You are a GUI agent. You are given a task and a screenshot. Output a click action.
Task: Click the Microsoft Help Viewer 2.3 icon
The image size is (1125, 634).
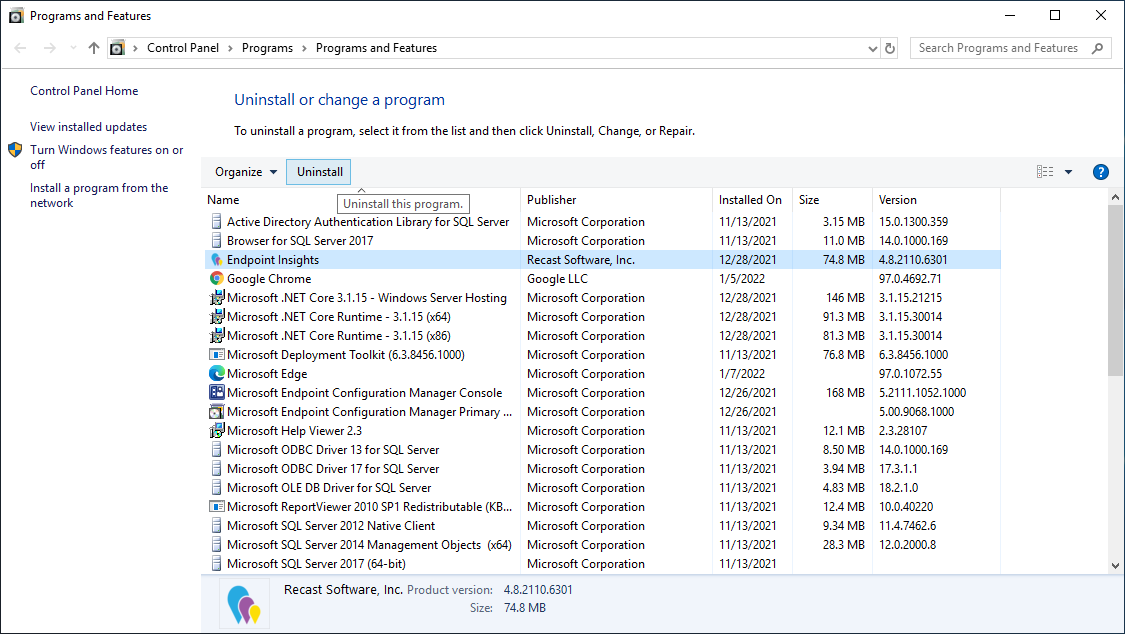click(216, 430)
